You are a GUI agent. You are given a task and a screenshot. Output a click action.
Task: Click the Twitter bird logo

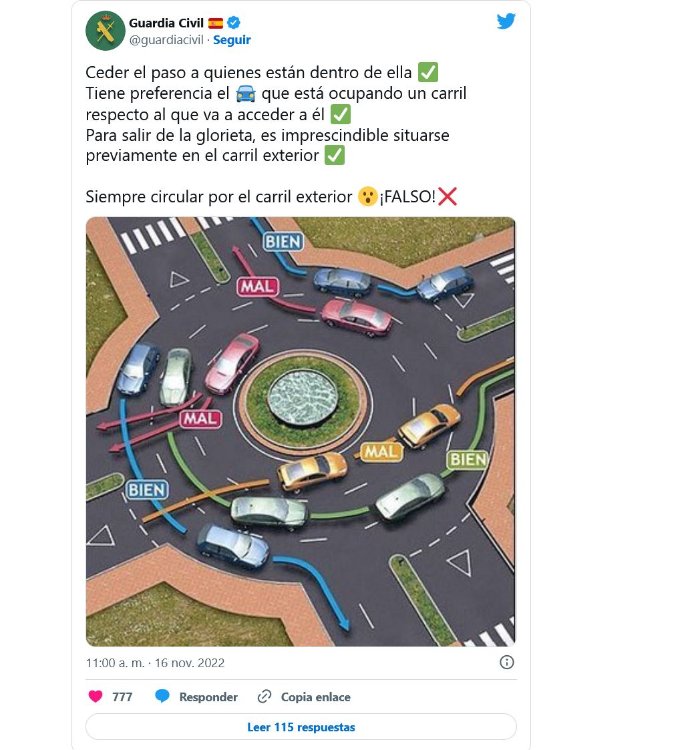pyautogui.click(x=506, y=22)
